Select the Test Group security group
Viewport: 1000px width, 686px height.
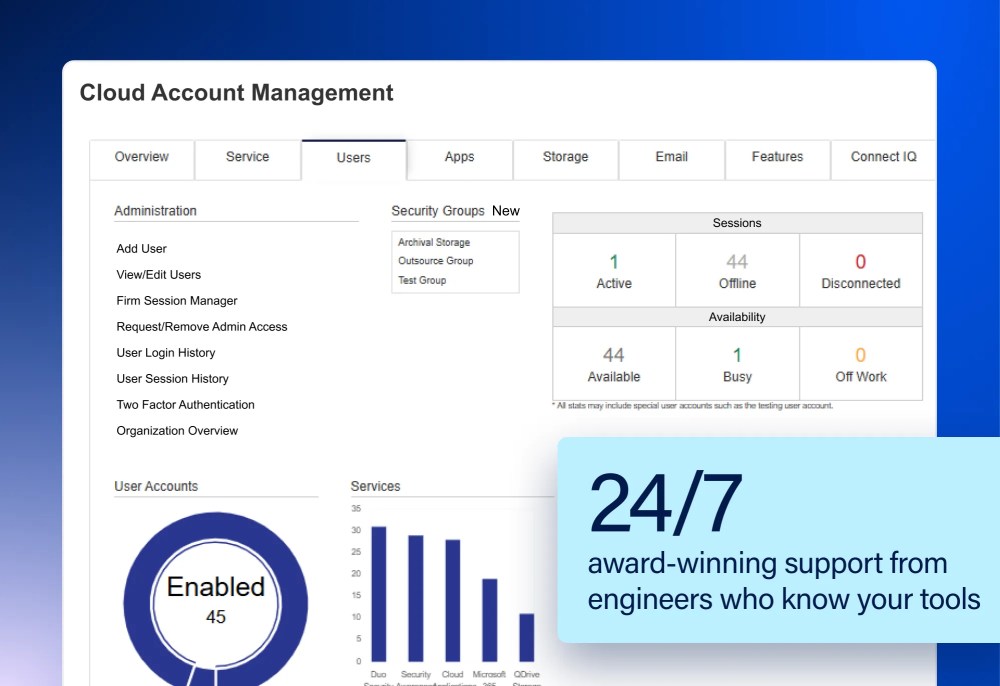pyautogui.click(x=420, y=280)
